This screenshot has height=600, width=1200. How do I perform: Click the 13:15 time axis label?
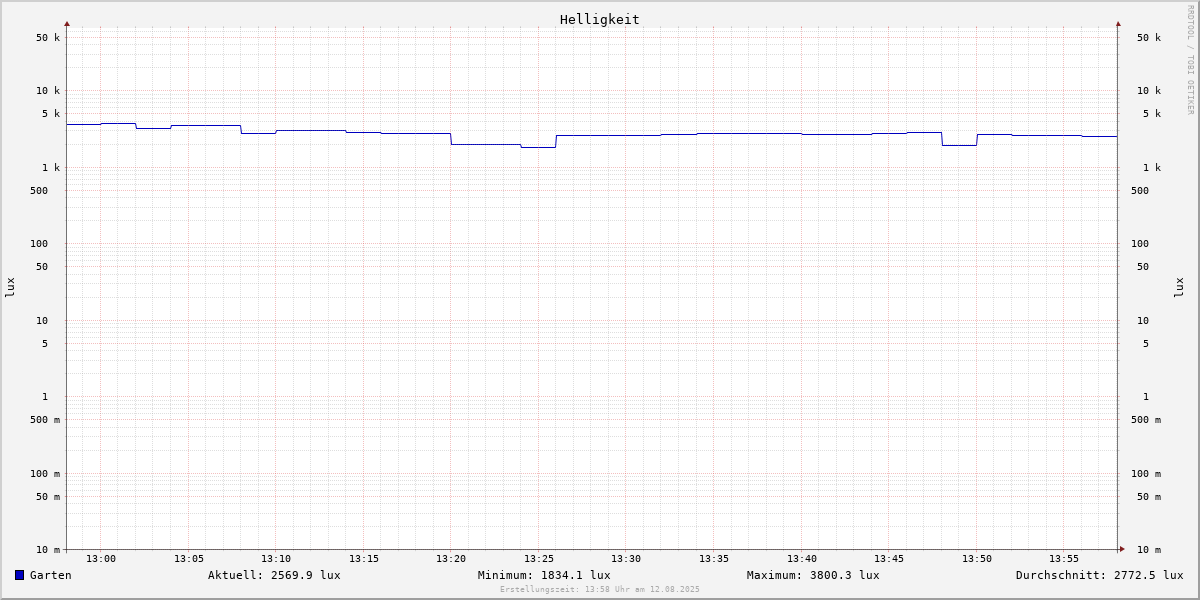[364, 559]
